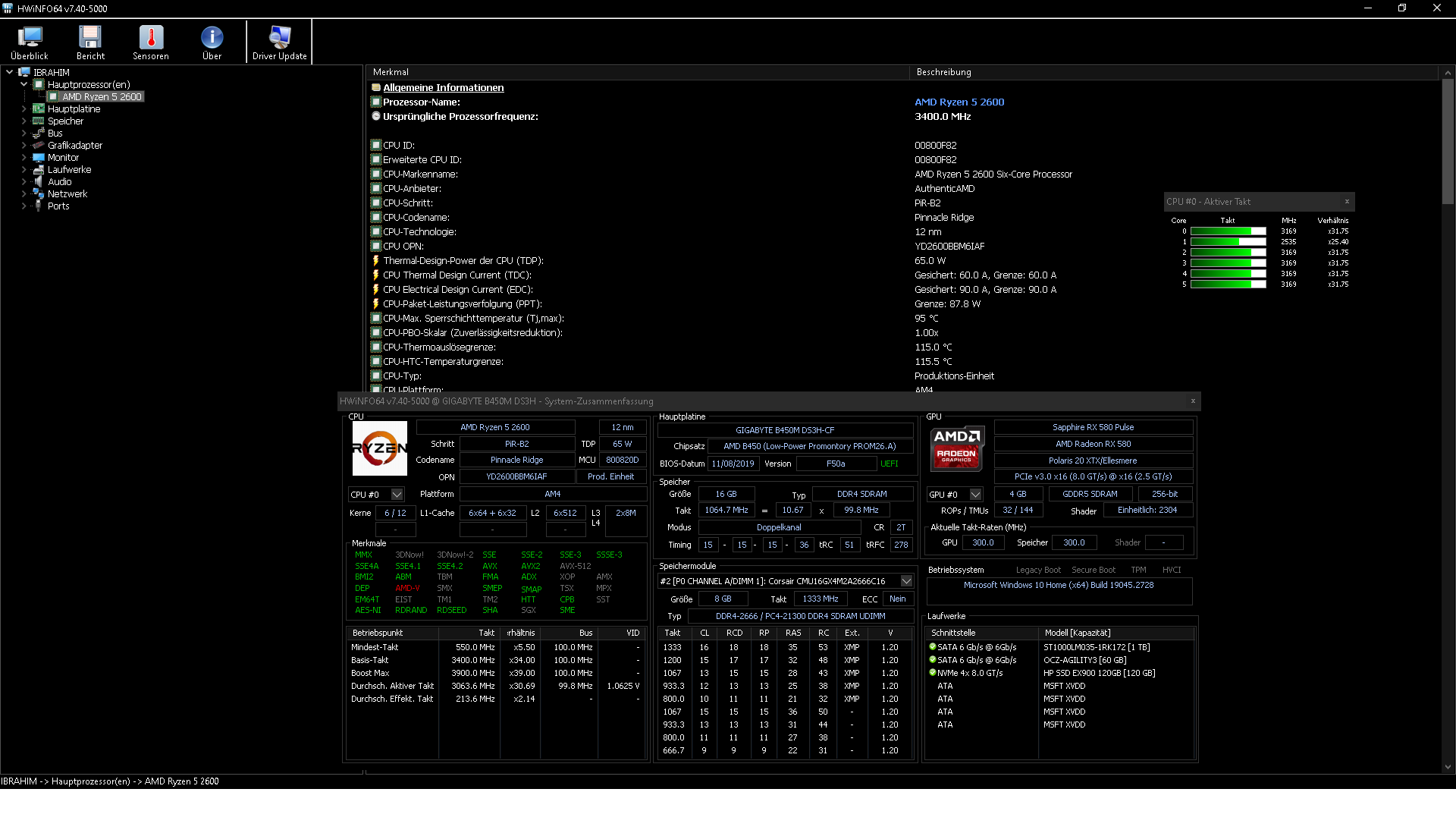Viewport: 1456px width, 833px height.
Task: Open the GPU #0 selector dropdown
Action: pos(975,495)
